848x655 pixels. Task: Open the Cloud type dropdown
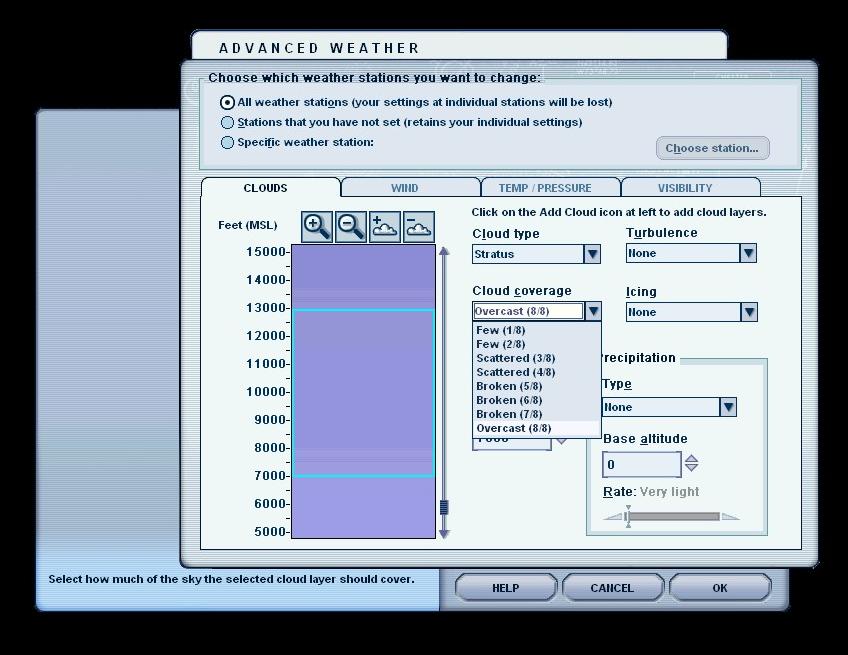(592, 254)
